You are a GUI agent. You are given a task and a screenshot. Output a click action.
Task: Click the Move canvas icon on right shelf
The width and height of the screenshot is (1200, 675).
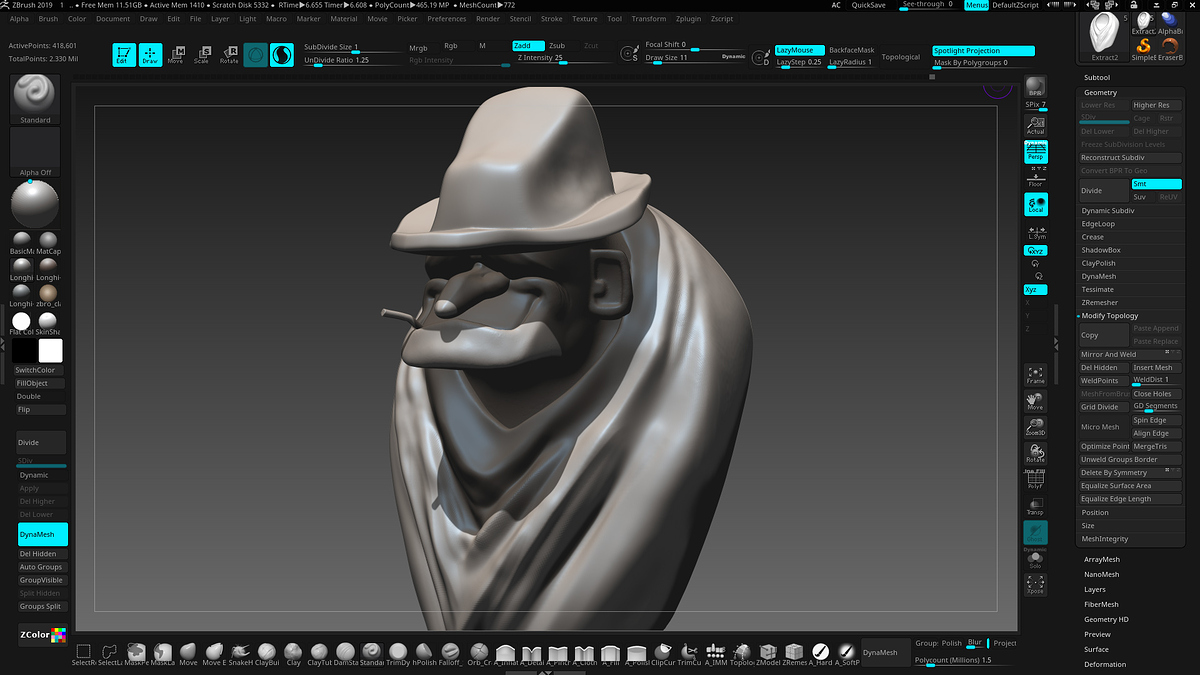click(1035, 401)
